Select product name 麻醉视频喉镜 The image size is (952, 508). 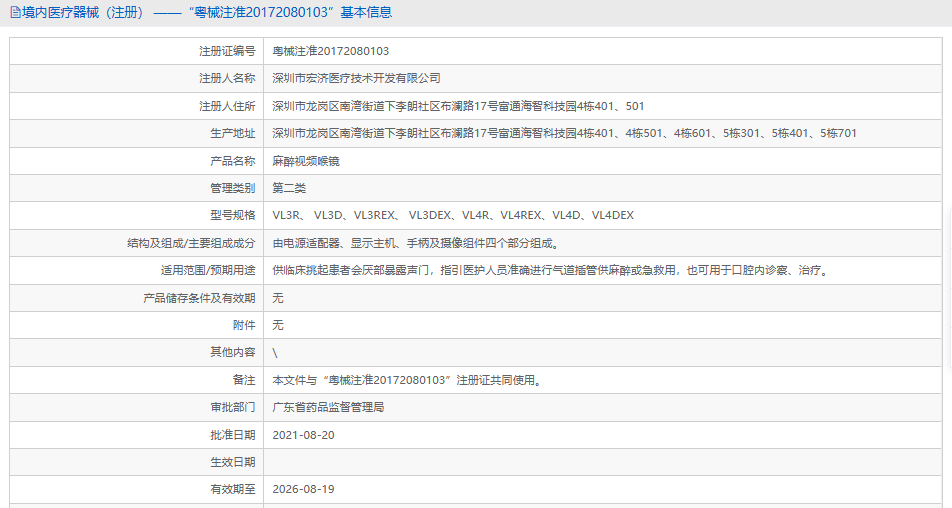coord(306,161)
